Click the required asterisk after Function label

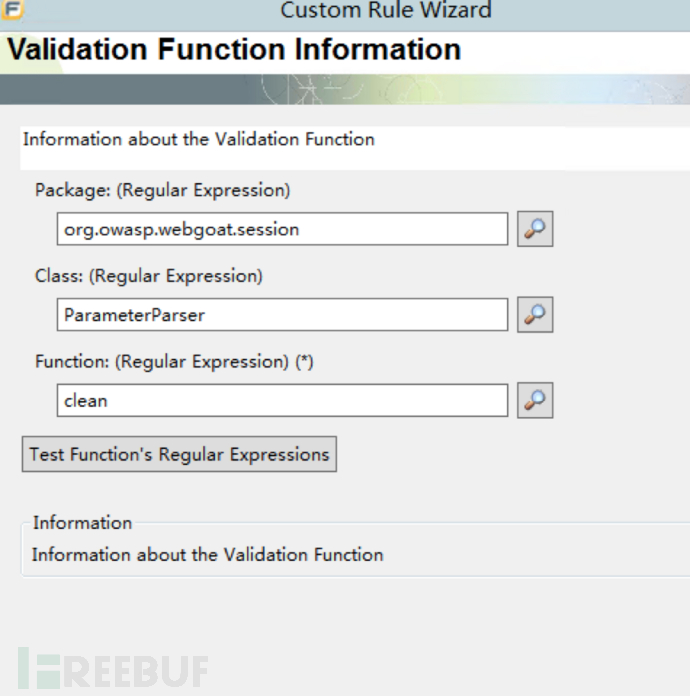(x=308, y=362)
